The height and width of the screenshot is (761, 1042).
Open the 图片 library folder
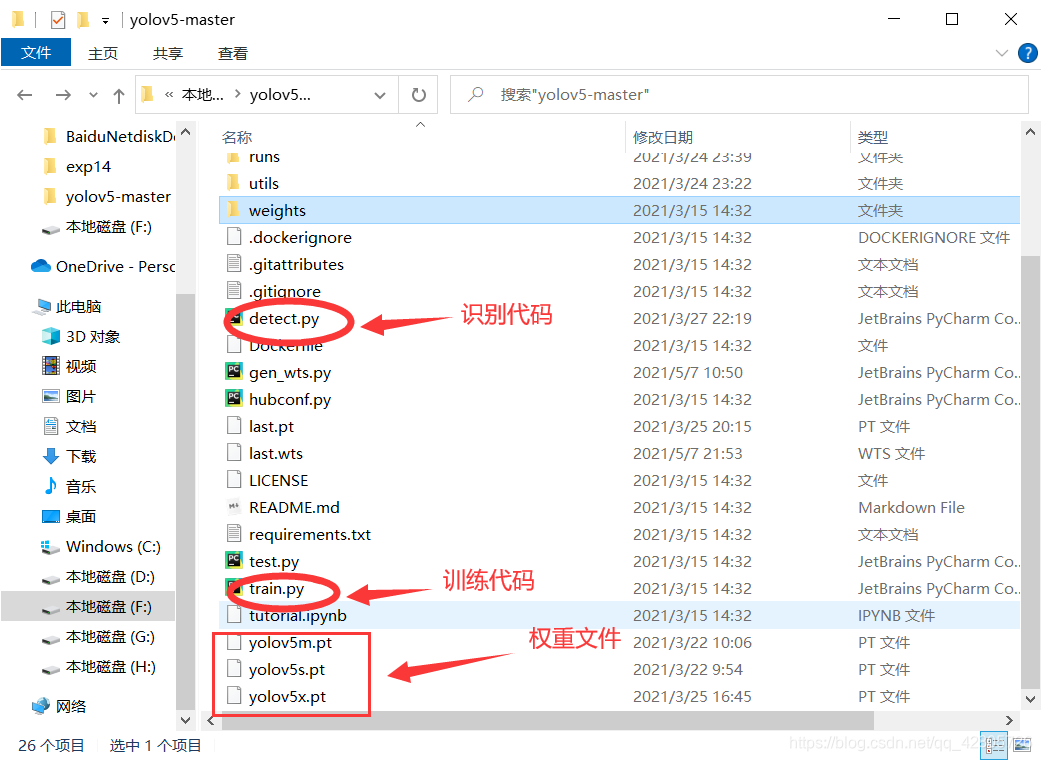coord(70,396)
